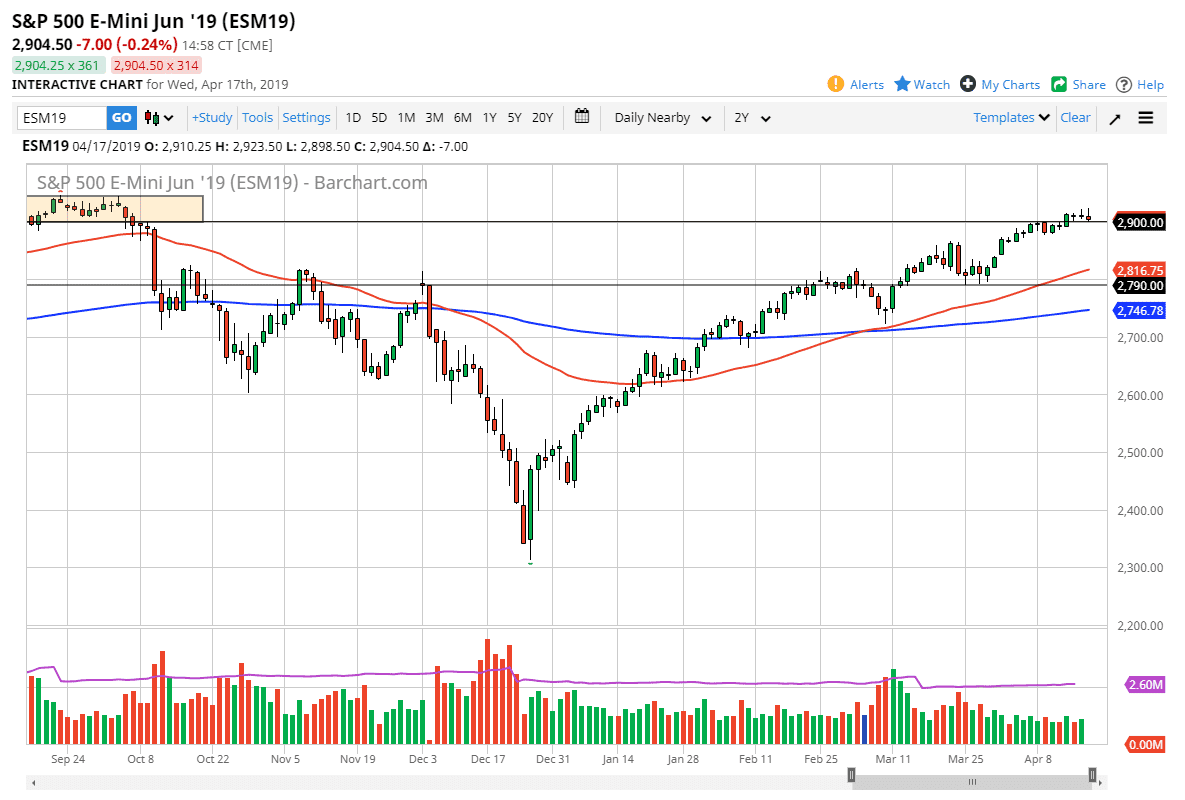This screenshot has width=1185, height=800.
Task: Open the hamburger chart options icon
Action: tap(1145, 118)
